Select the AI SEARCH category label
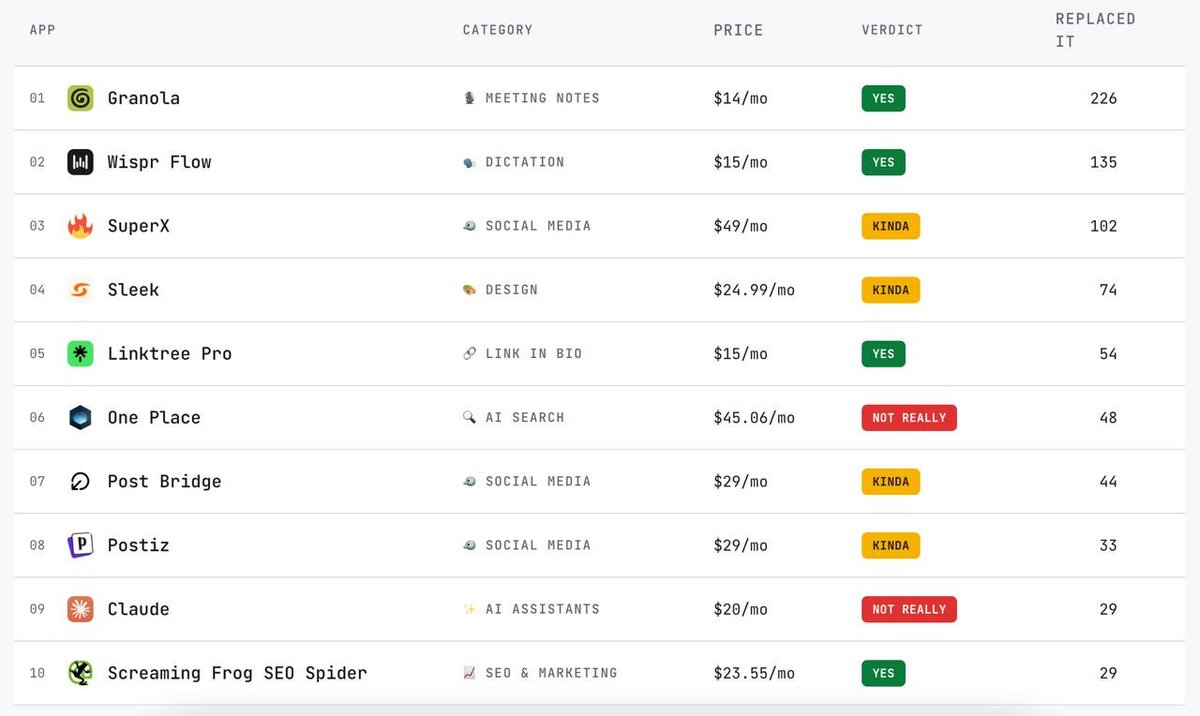Screen dimensions: 1200x716 click(x=525, y=418)
